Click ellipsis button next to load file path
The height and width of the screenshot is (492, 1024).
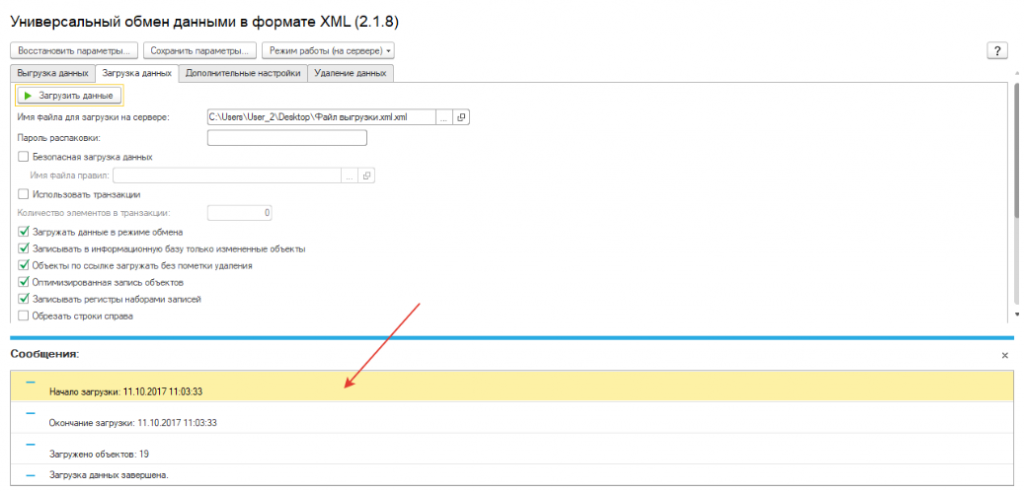(444, 118)
